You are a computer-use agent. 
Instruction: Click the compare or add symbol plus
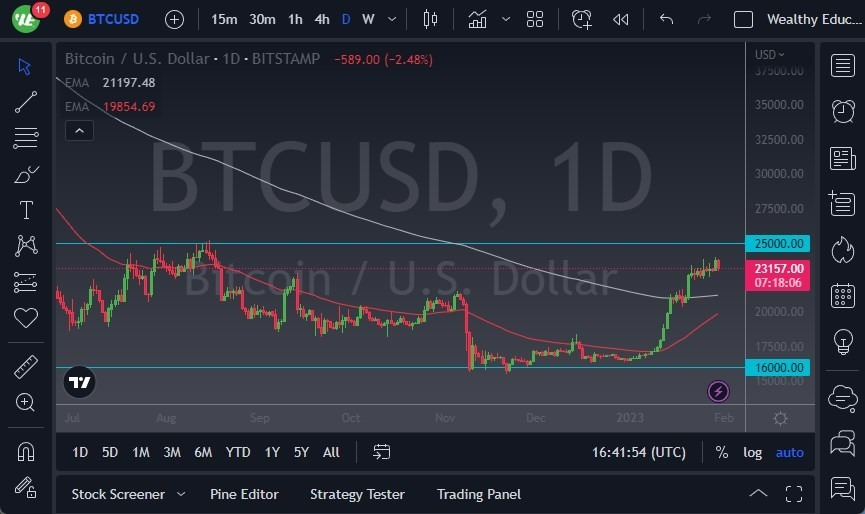click(x=174, y=20)
